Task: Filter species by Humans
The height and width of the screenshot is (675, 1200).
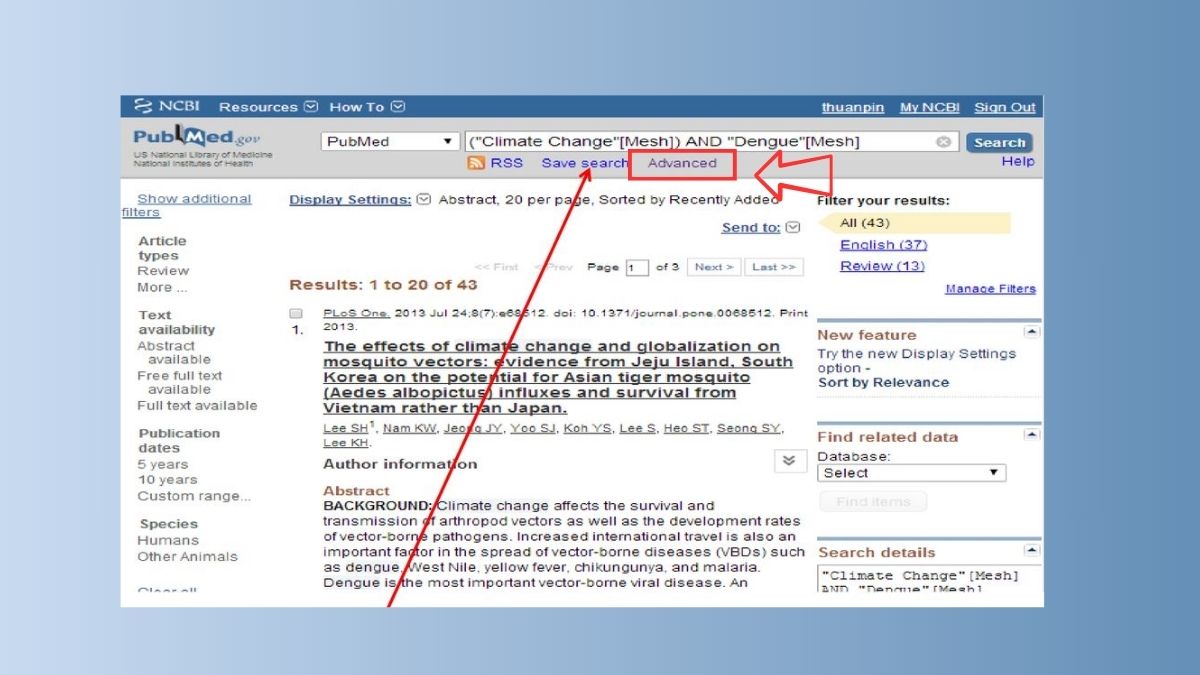Action: [168, 540]
